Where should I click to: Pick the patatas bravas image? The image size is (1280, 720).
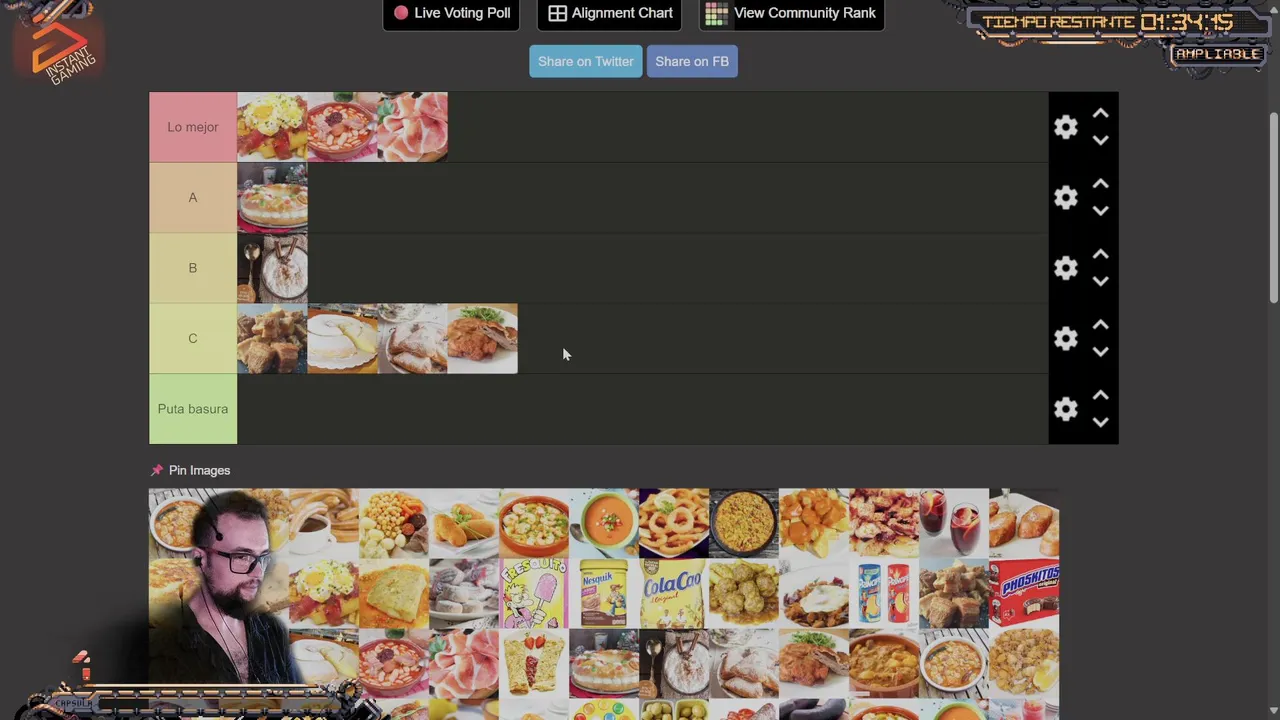pos(814,523)
